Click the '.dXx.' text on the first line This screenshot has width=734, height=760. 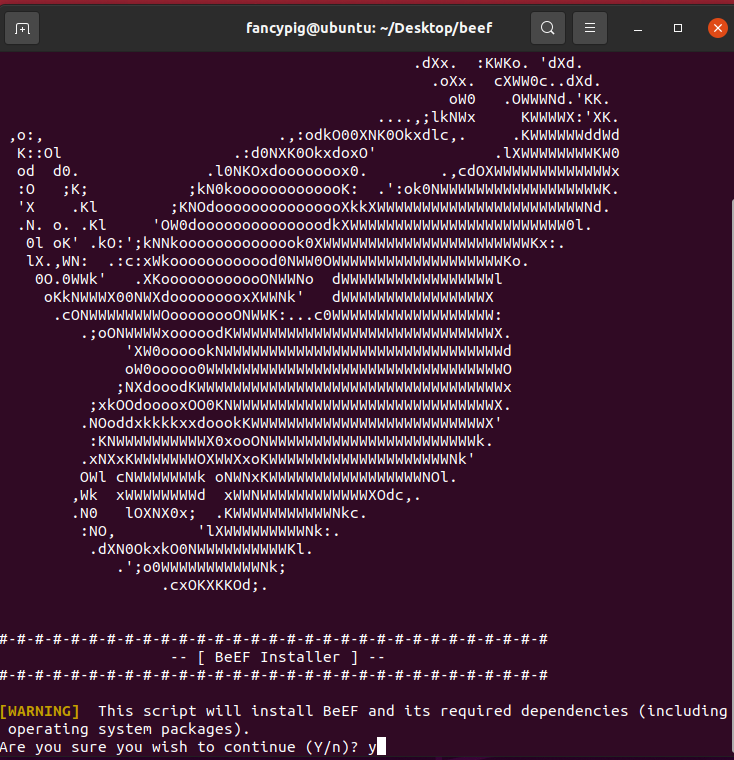pyautogui.click(x=435, y=63)
